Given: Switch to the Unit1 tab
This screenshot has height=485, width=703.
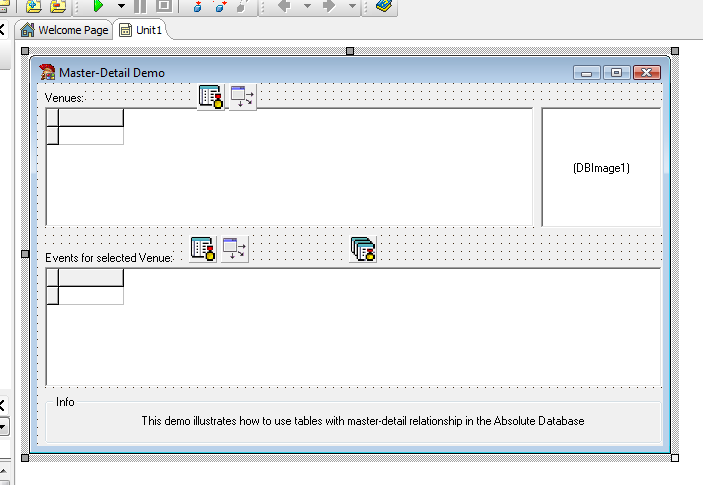Looking at the screenshot, I should (x=140, y=30).
